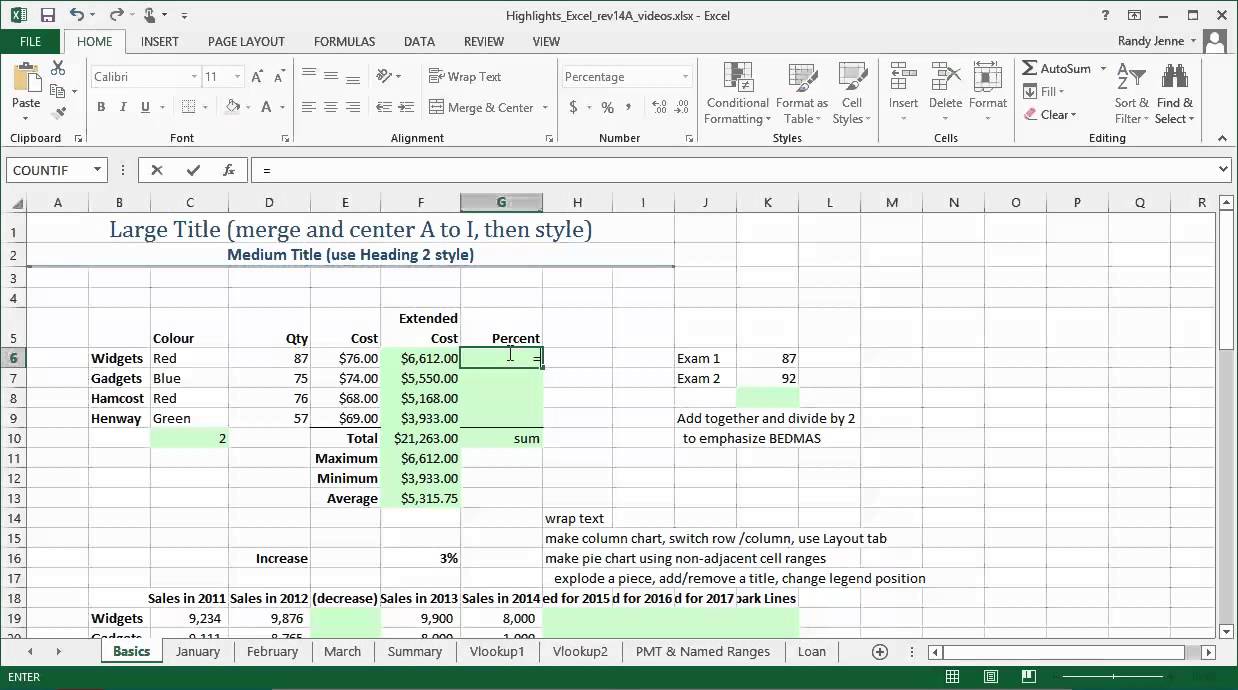Viewport: 1238px width, 690px height.
Task: Save the workbook from Quick Access Toolbar
Action: pyautogui.click(x=48, y=15)
